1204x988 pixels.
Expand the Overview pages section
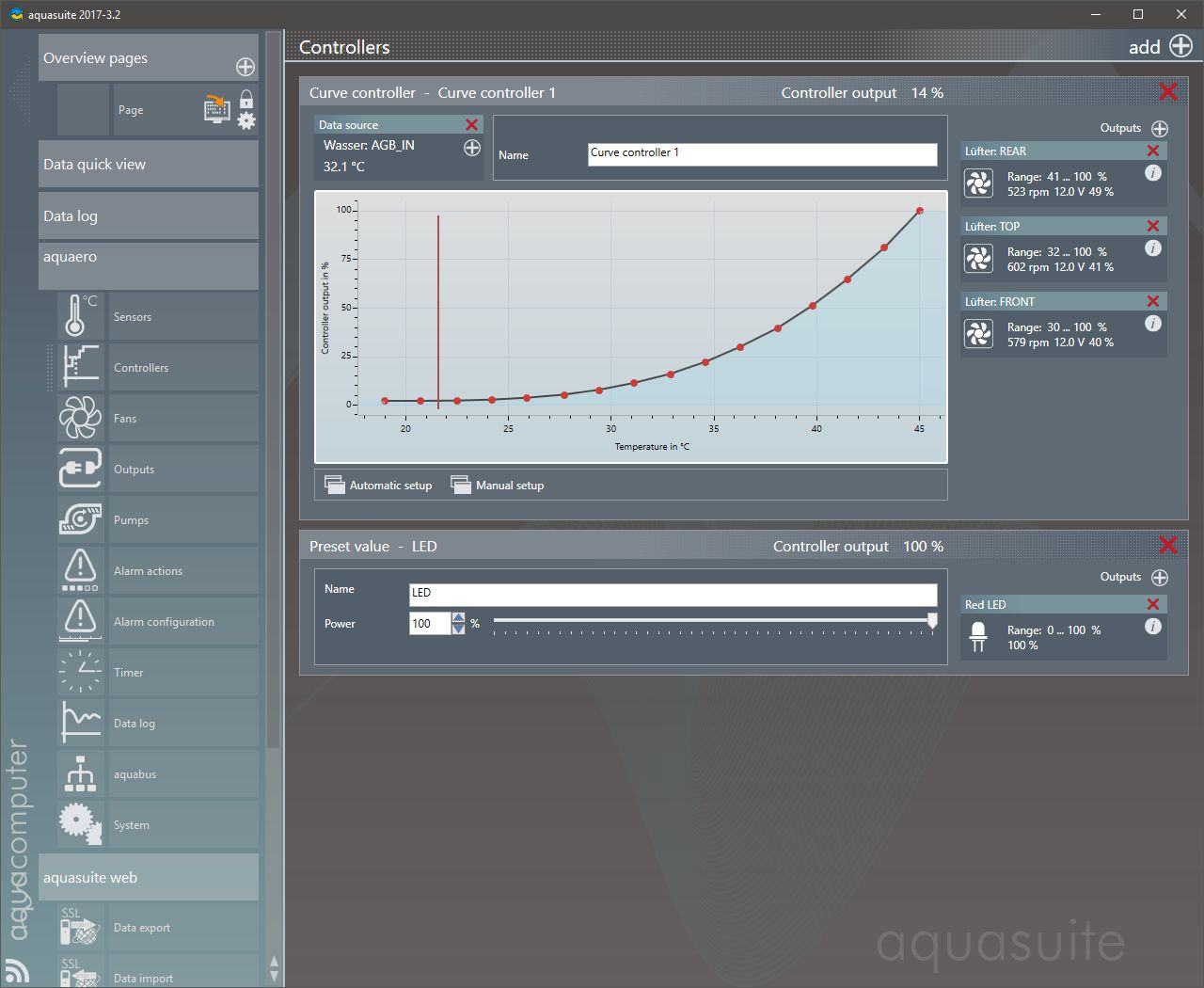coord(149,57)
